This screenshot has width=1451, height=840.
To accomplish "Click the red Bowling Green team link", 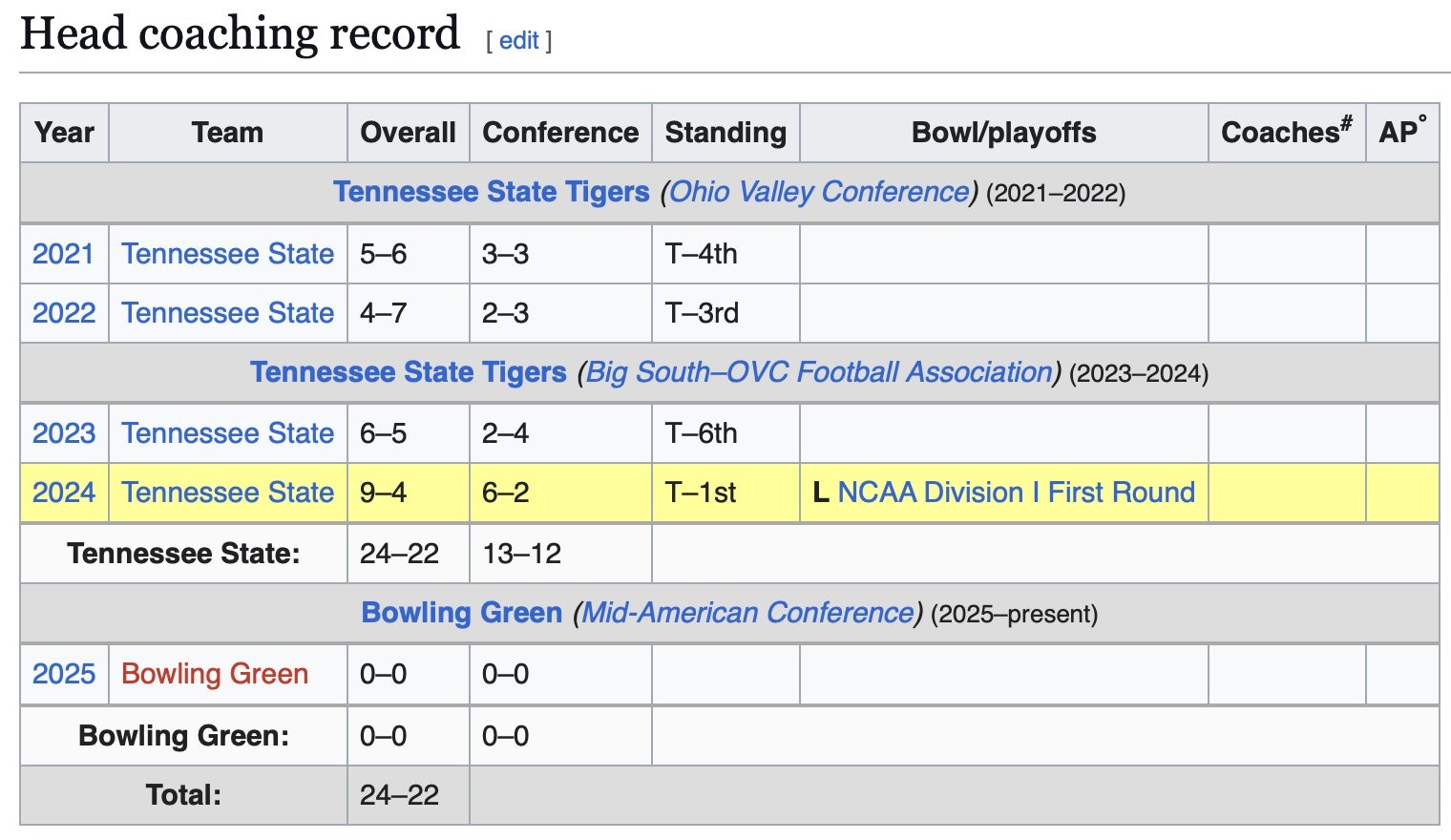I will (x=215, y=674).
